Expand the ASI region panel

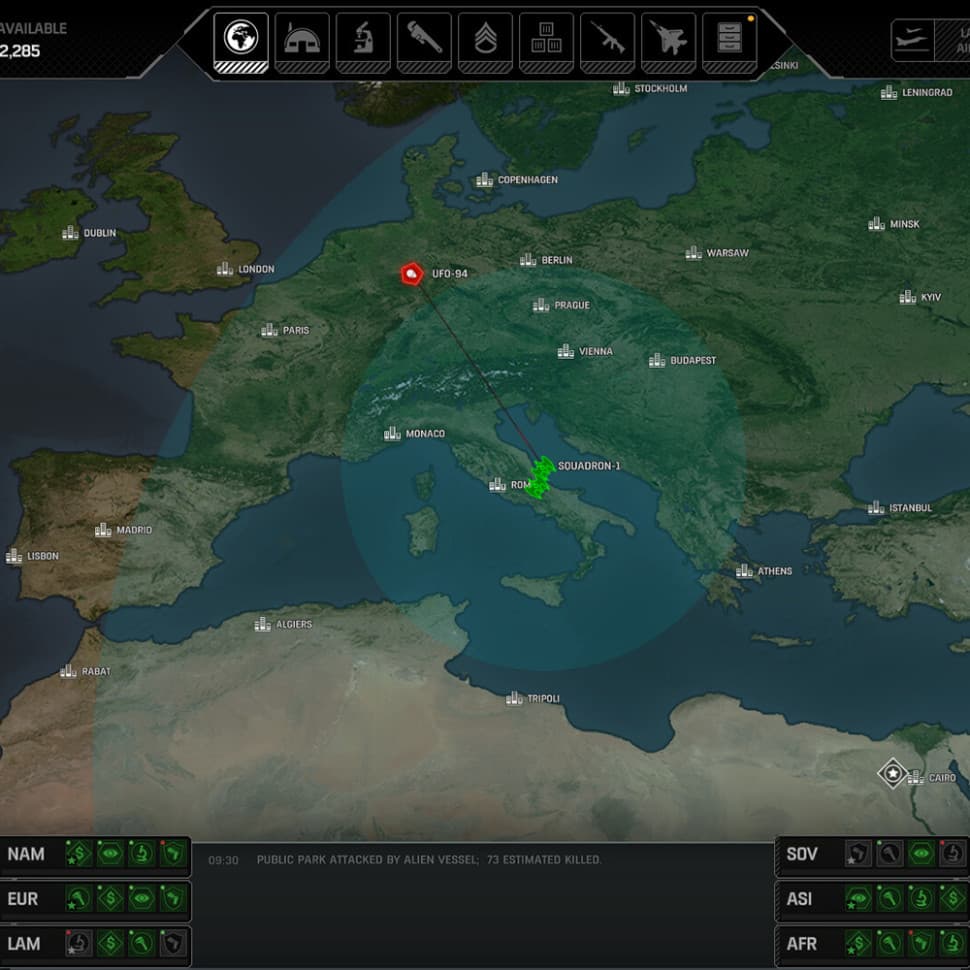click(800, 899)
